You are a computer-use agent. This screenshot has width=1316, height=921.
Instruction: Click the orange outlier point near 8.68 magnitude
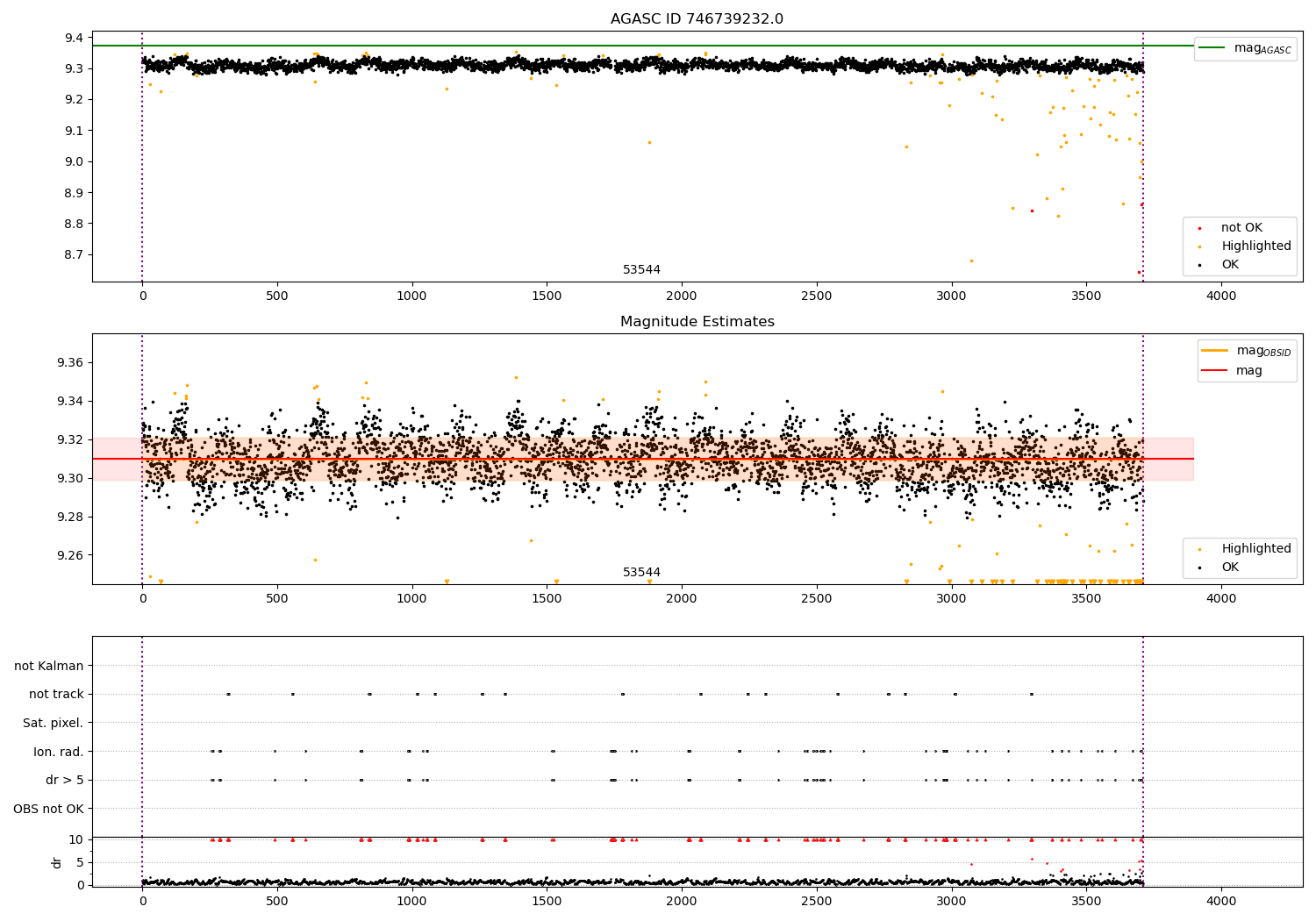point(971,261)
